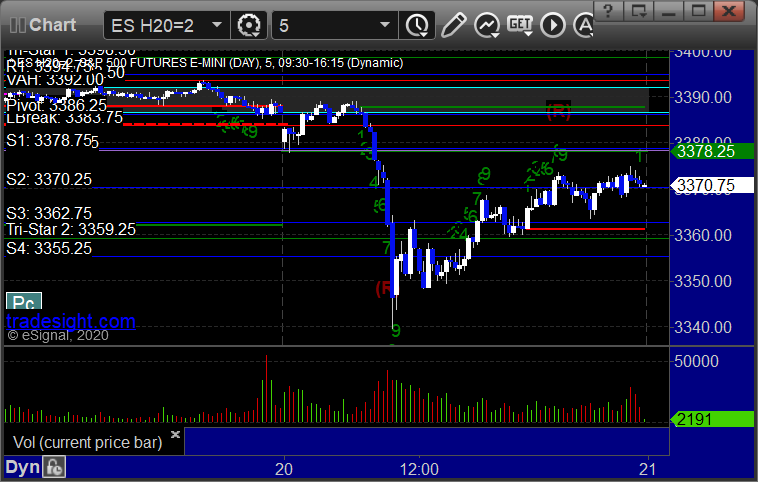Click the Pc button on chart
758x482 pixels.
coord(24,301)
